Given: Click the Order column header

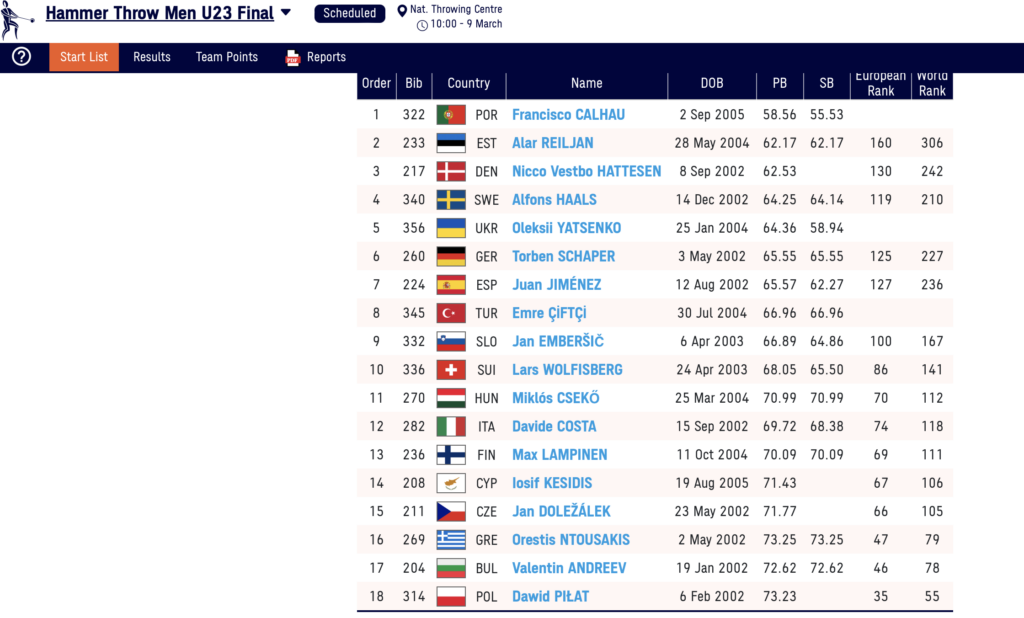Looking at the screenshot, I should point(376,84).
